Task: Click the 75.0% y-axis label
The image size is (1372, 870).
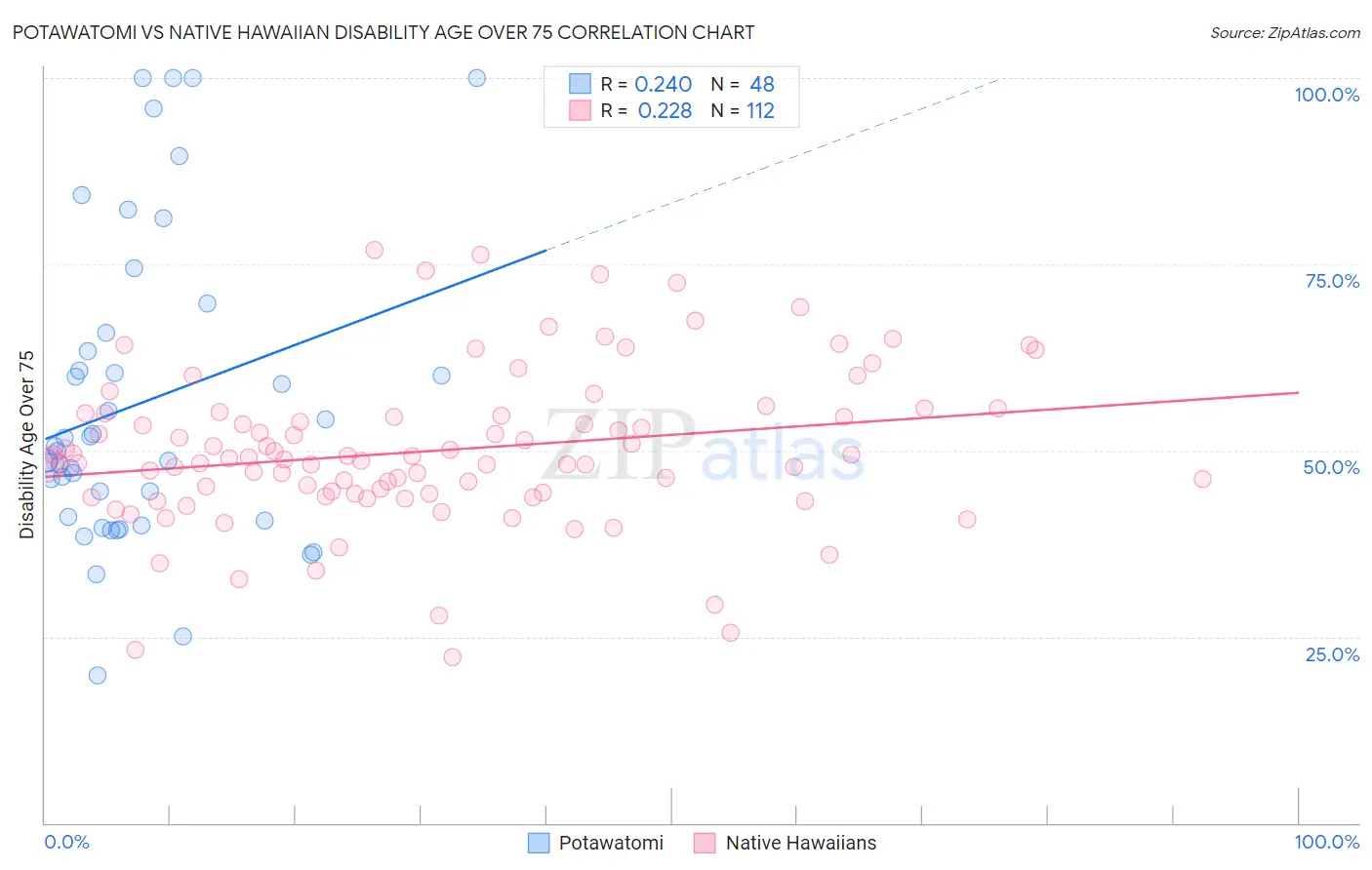Action: pos(1332,281)
